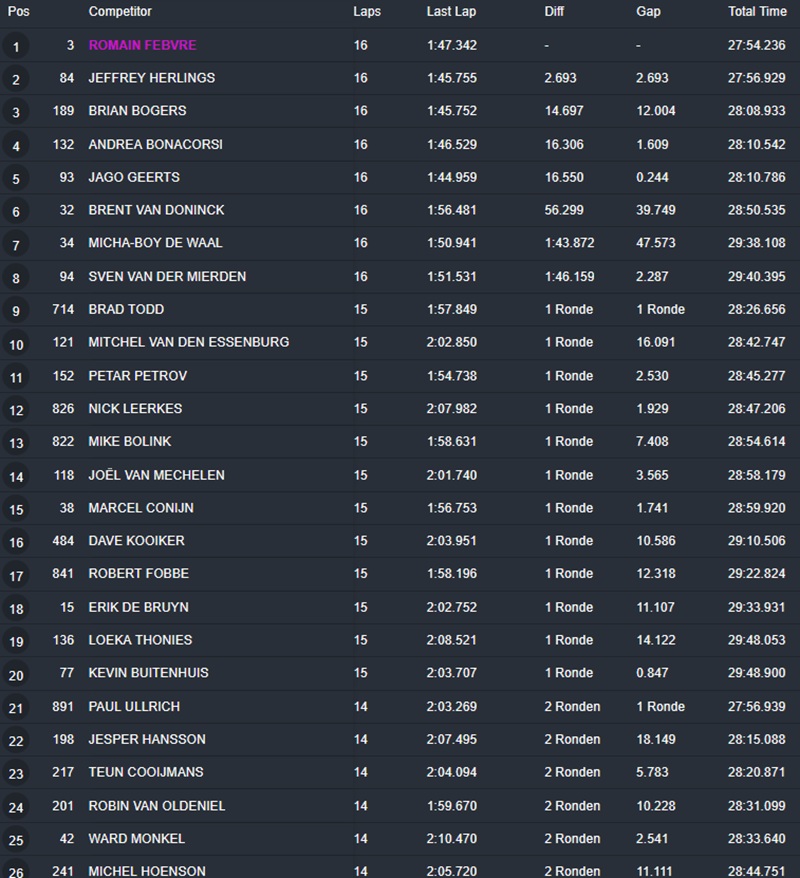Click the Last Lap column header

[451, 12]
